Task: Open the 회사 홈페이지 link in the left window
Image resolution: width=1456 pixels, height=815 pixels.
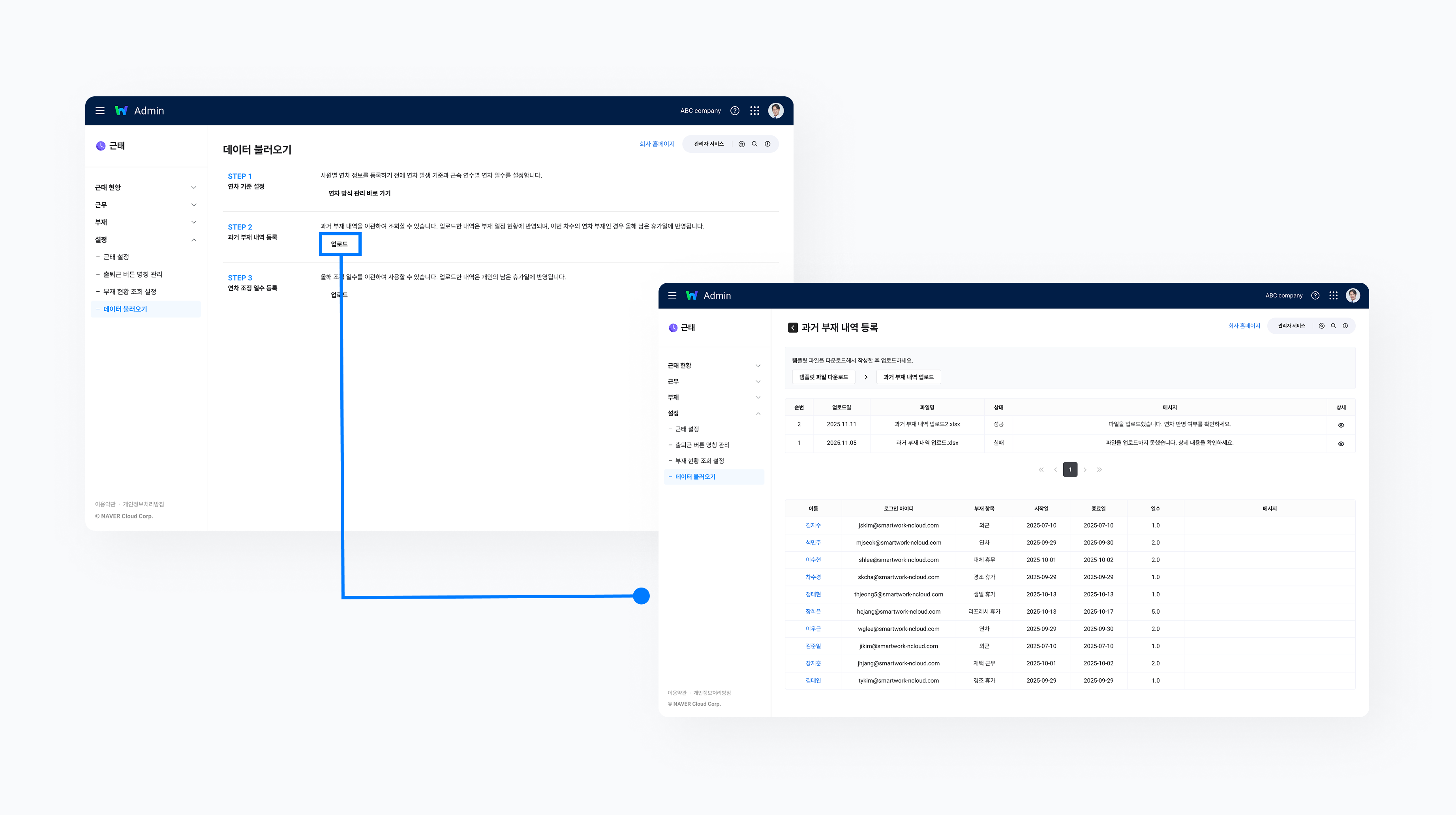Action: point(657,144)
